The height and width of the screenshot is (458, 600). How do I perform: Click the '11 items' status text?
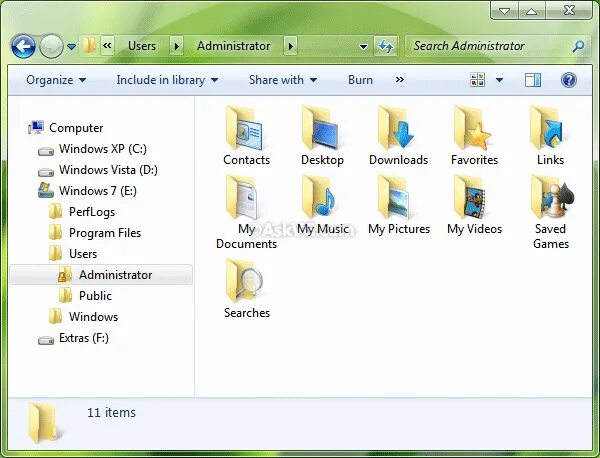[x=111, y=412]
